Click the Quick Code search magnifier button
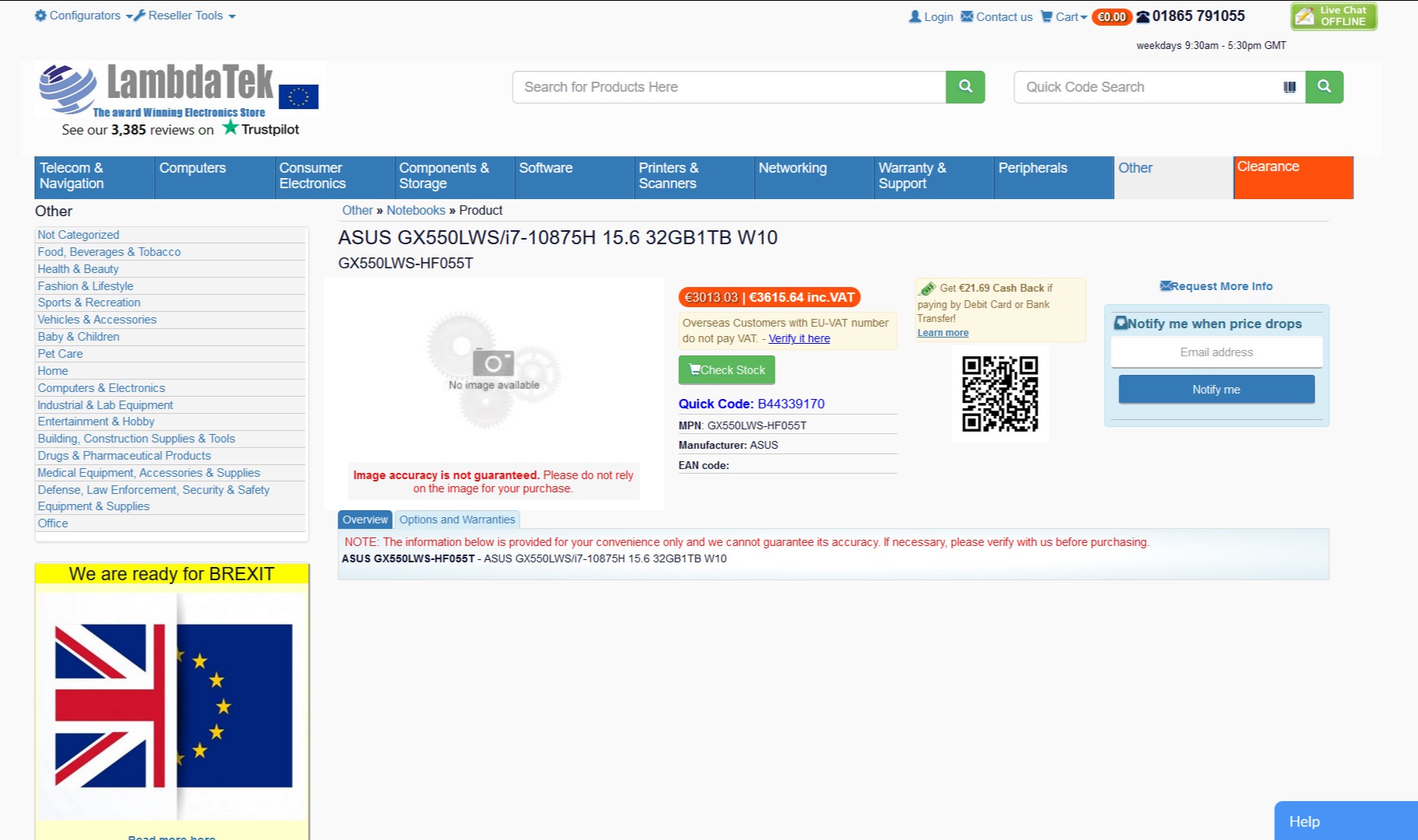1418x840 pixels. 1324,87
